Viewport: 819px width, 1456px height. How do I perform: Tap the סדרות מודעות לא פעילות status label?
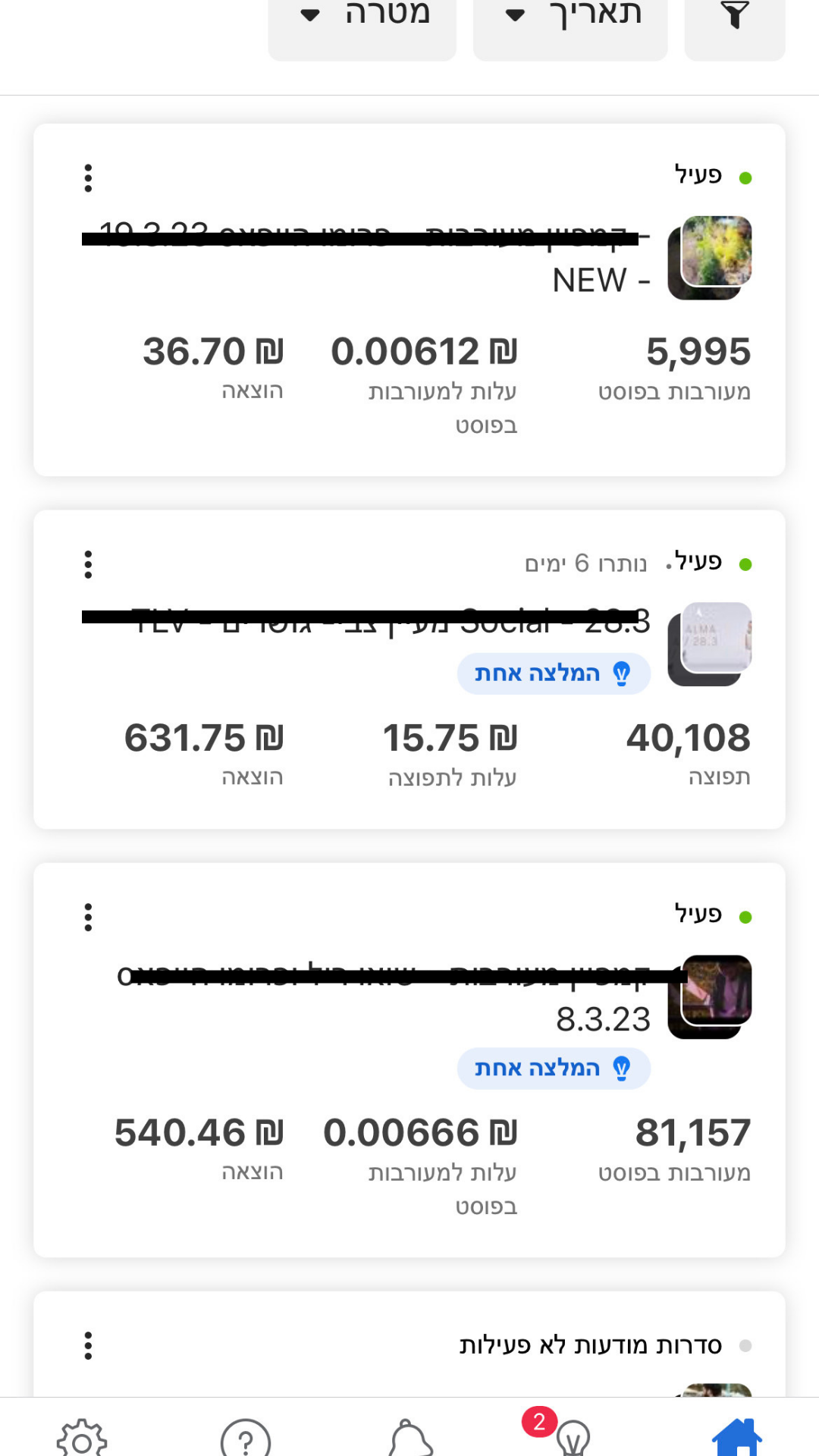590,1345
